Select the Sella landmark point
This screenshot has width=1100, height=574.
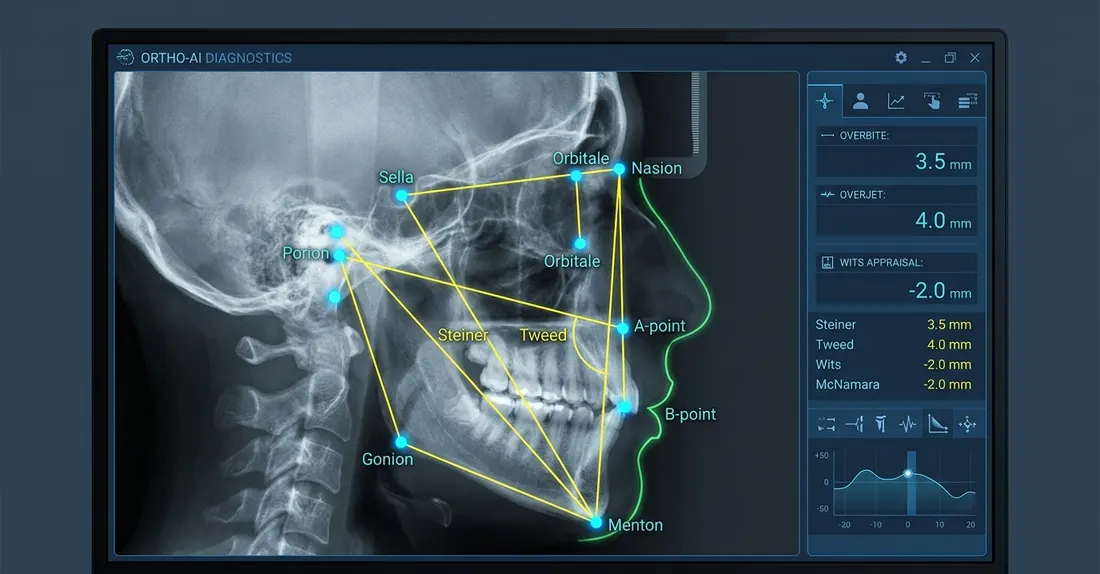point(401,196)
